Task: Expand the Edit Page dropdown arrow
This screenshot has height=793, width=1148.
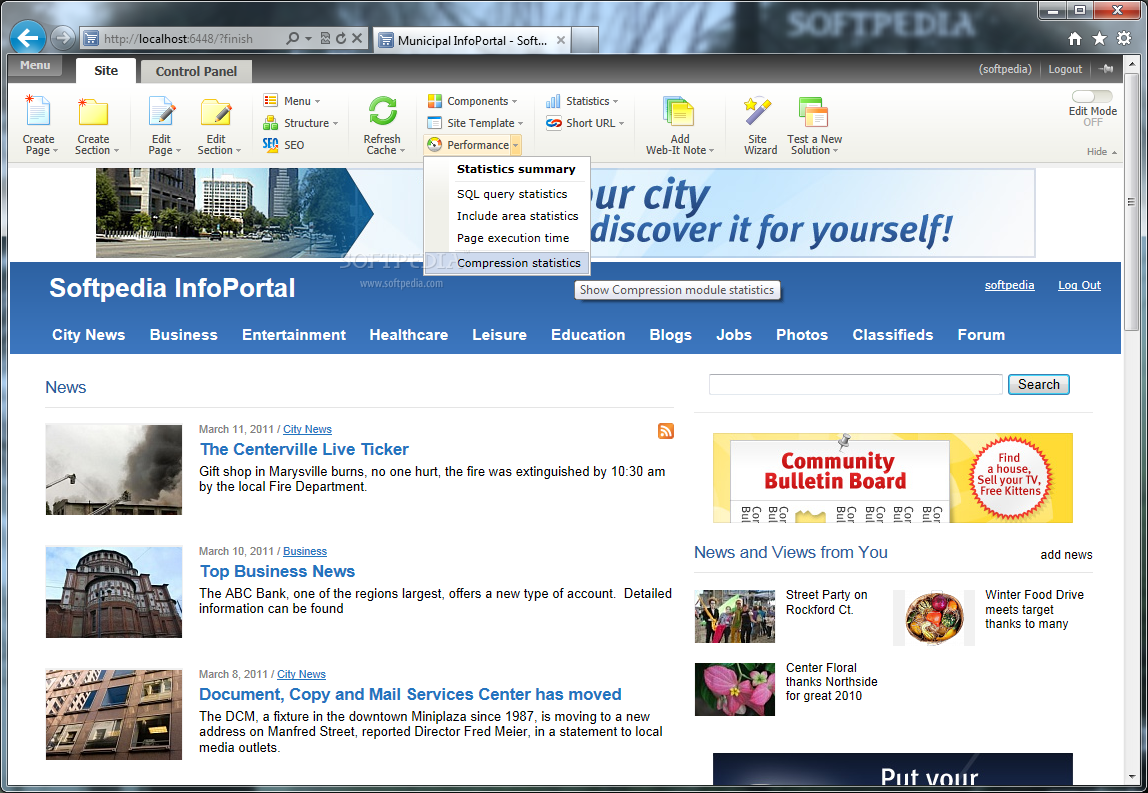Action: pos(178,151)
